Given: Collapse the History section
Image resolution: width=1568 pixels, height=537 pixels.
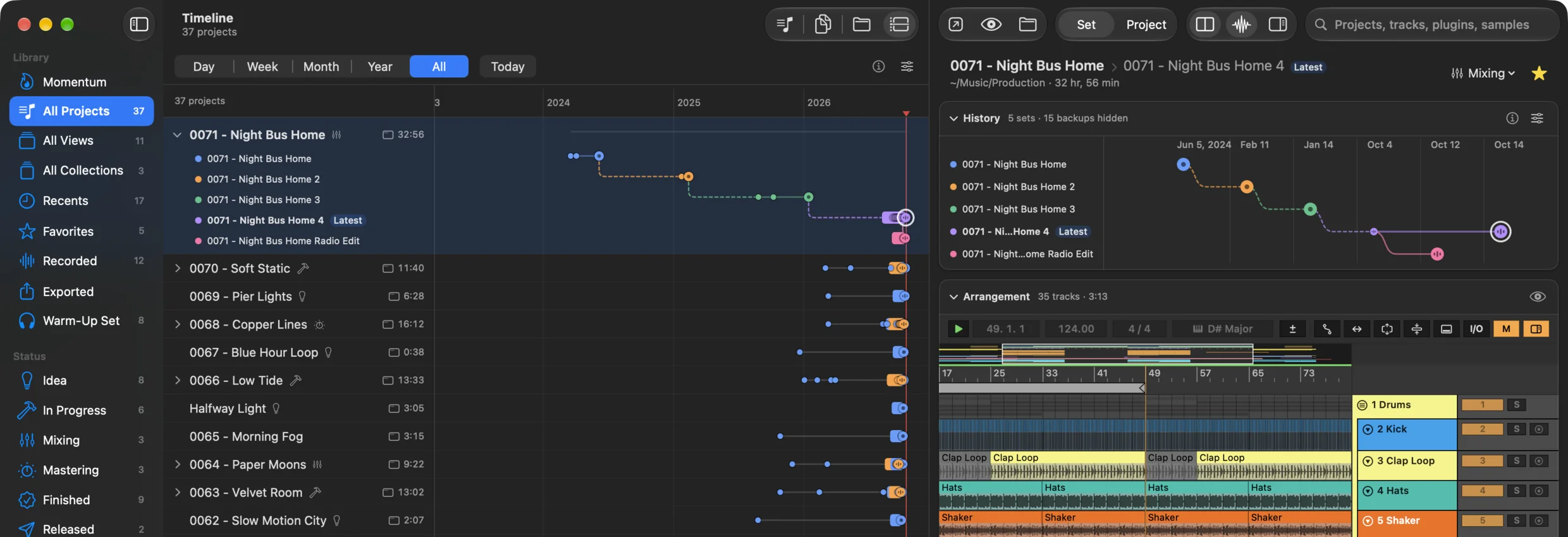Looking at the screenshot, I should tap(953, 118).
